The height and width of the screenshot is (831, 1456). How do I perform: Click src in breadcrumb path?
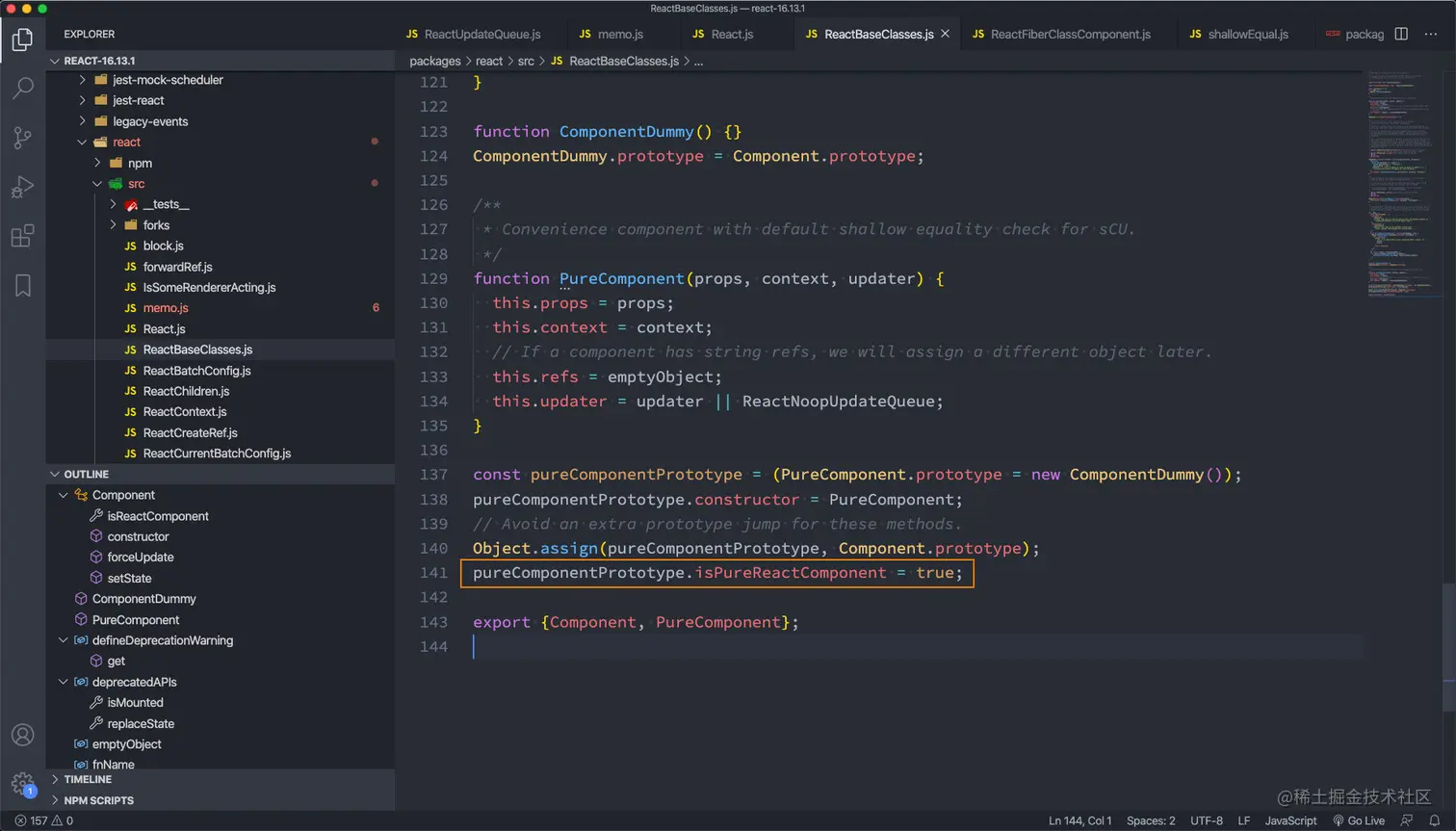coord(526,61)
